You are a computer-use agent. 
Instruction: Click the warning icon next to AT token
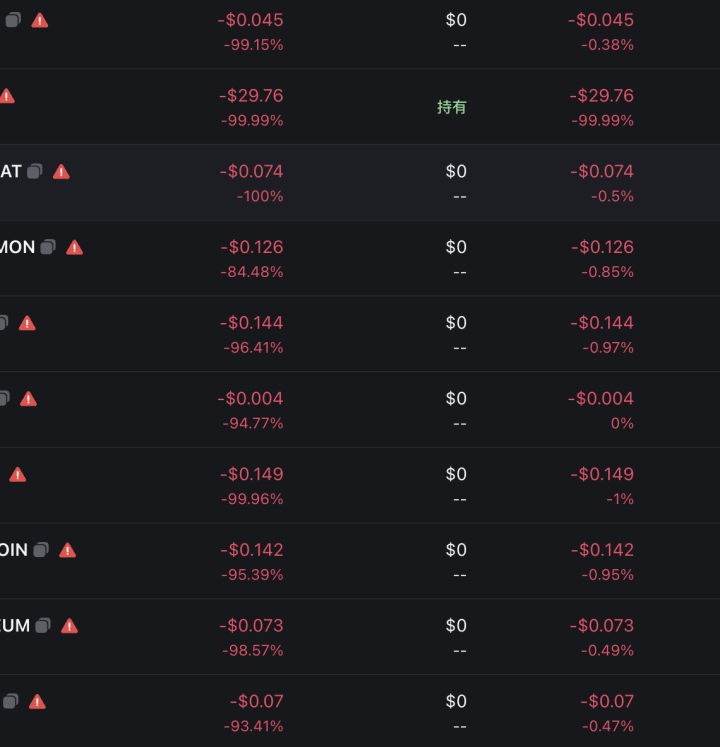click(x=61, y=172)
